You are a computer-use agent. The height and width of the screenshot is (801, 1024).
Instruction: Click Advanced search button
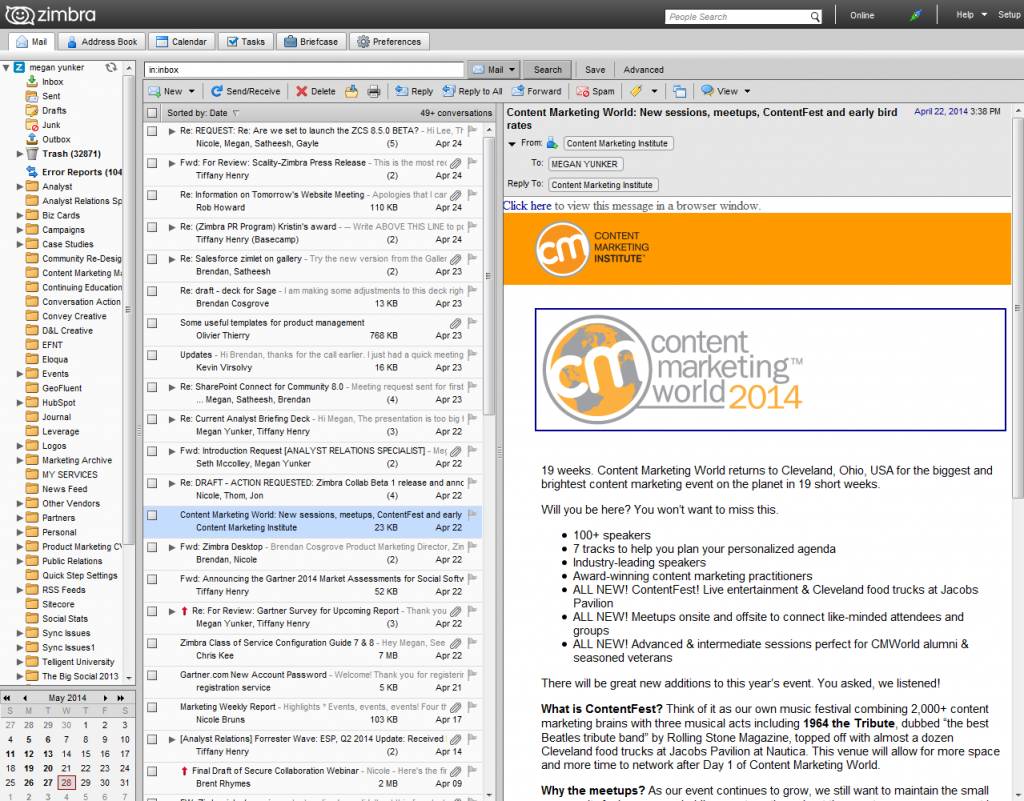pyautogui.click(x=643, y=70)
